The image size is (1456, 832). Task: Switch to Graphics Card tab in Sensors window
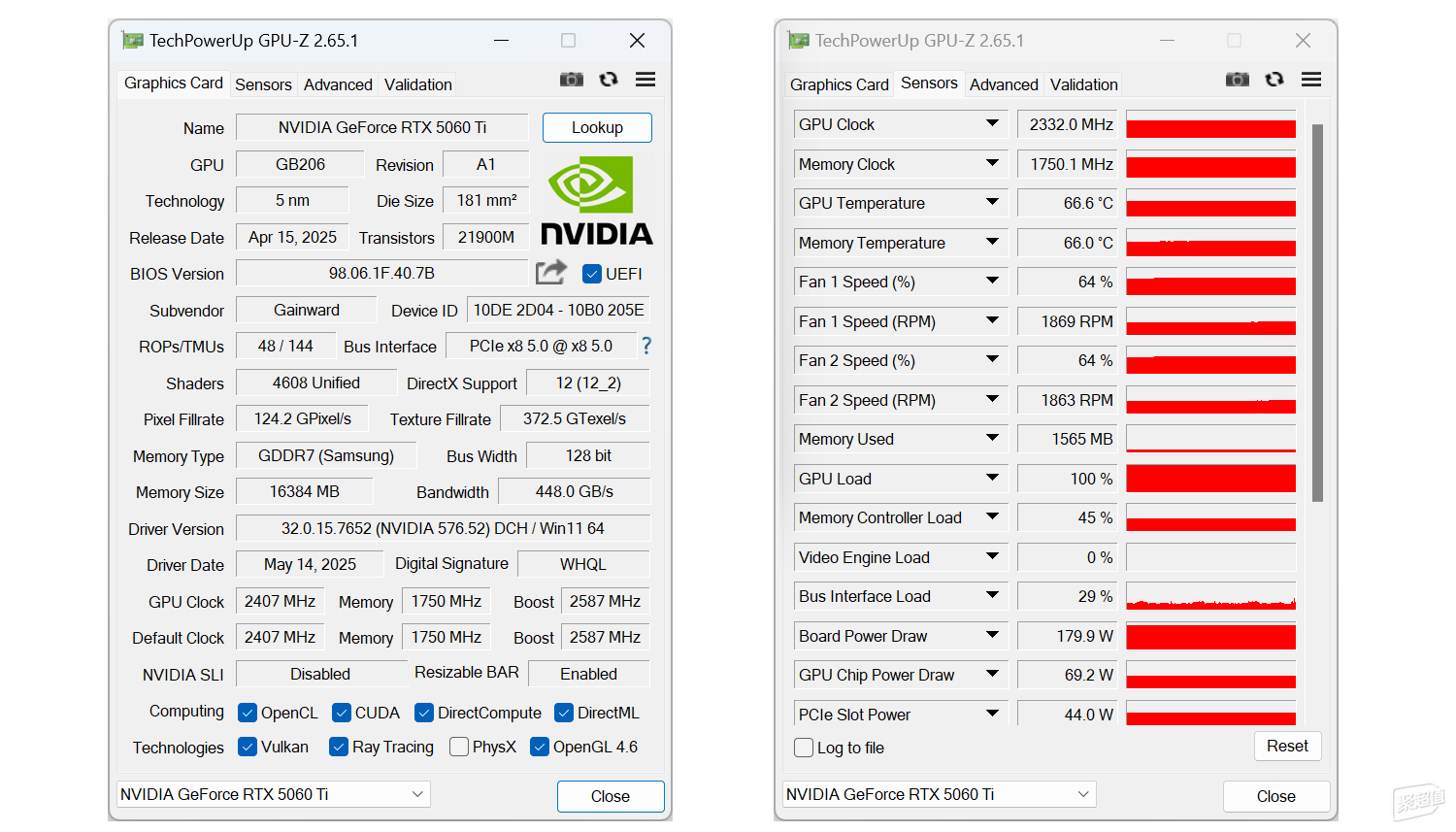[x=840, y=84]
